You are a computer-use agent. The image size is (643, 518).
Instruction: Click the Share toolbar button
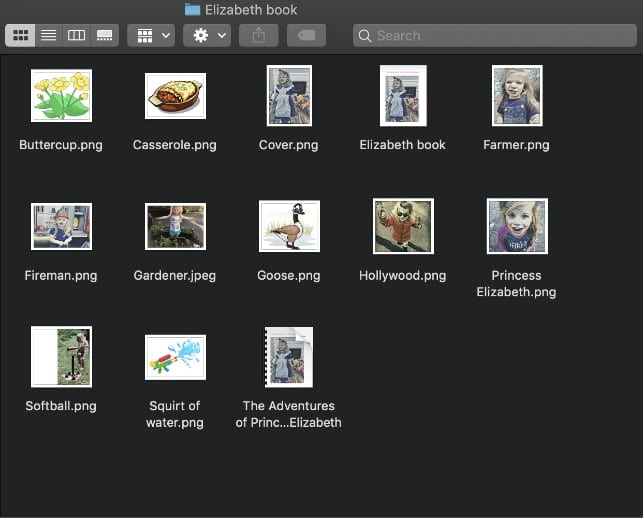(259, 35)
